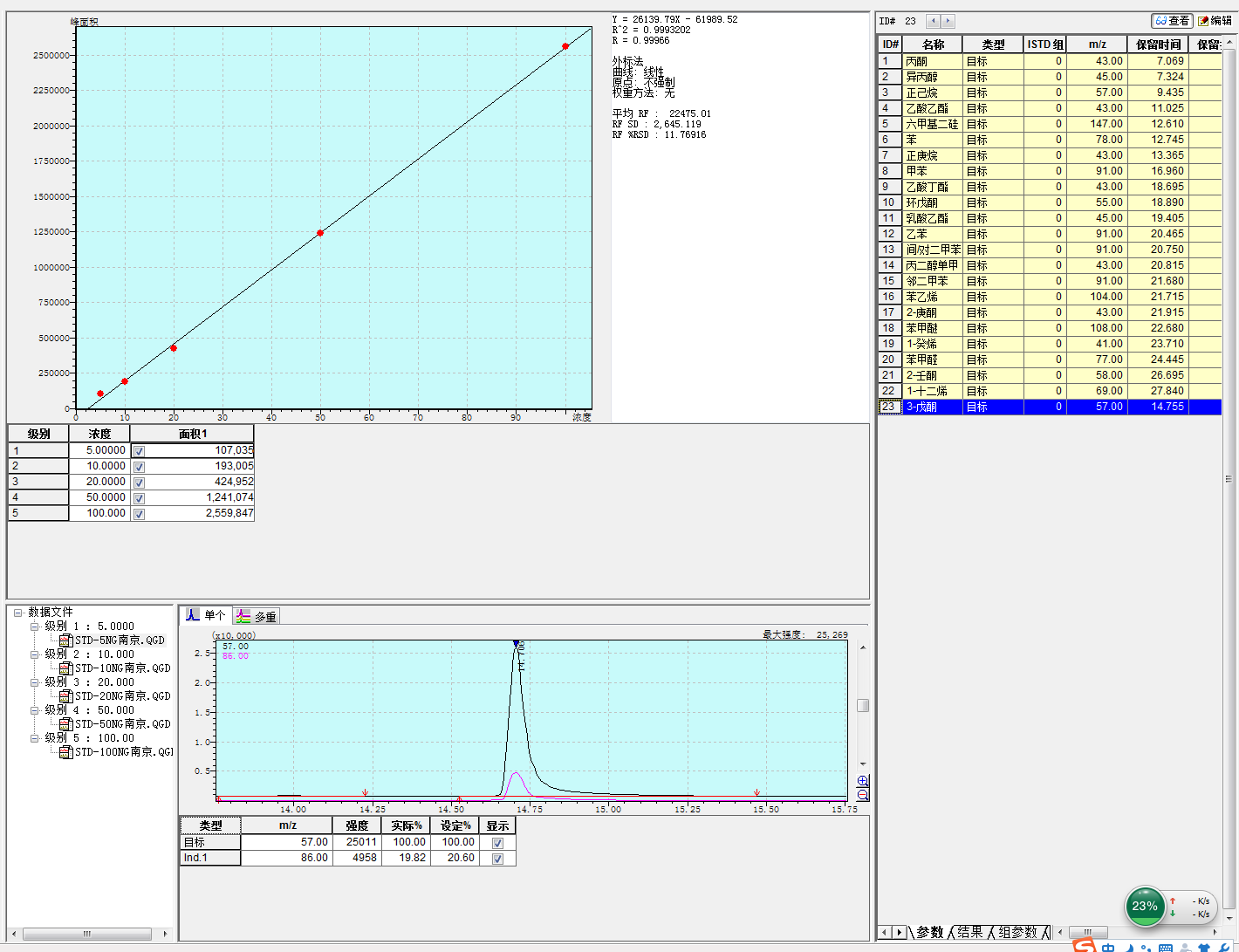Toggle level 4 calibration point checkbox
Screen dimensions: 1239x952
coord(139,498)
